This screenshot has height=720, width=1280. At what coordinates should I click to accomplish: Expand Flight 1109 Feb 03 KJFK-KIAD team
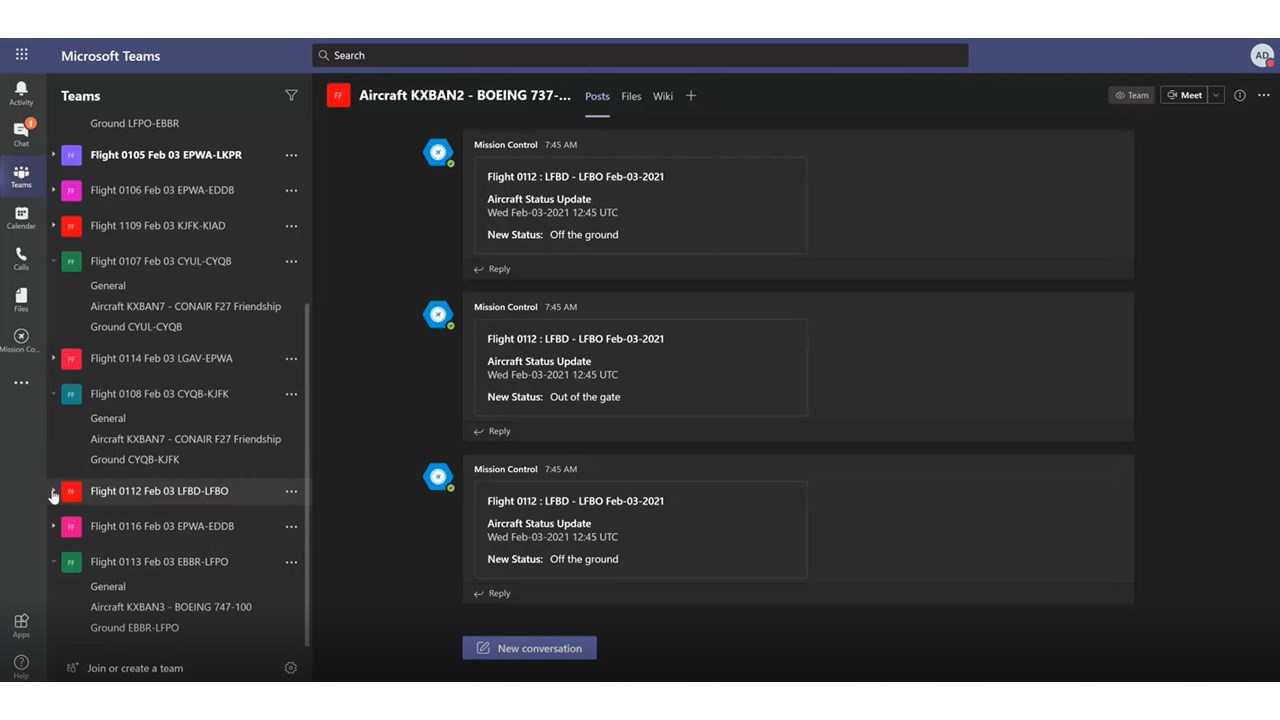coord(54,226)
